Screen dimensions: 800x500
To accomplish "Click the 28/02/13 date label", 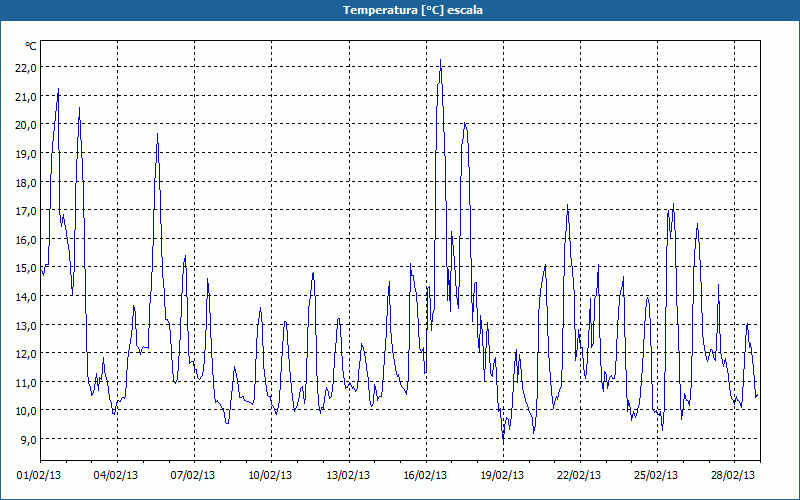I will point(733,476).
